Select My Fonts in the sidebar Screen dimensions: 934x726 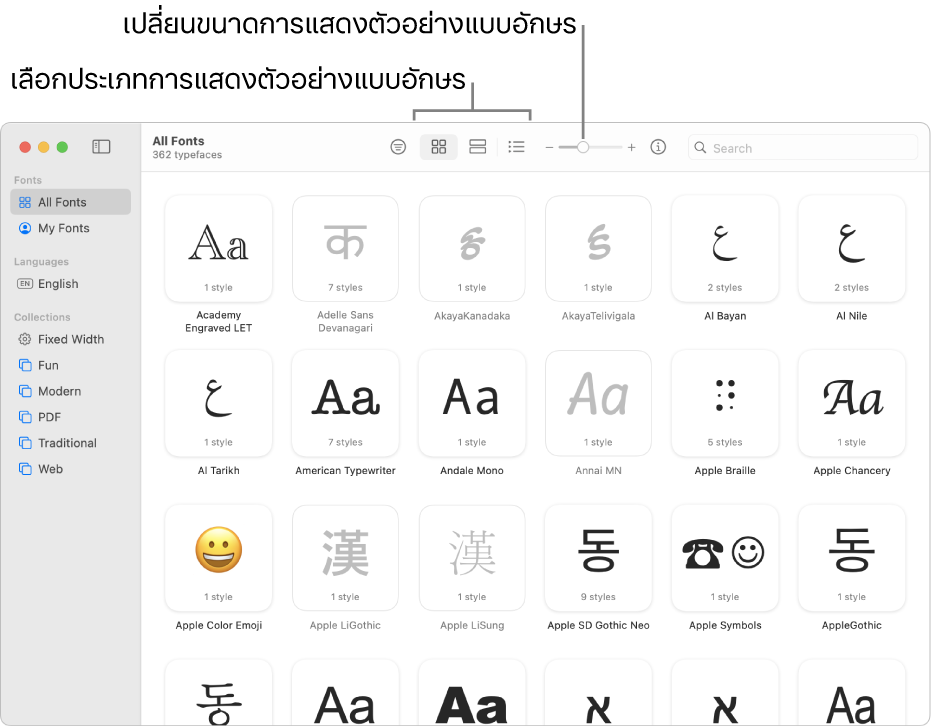[x=70, y=228]
